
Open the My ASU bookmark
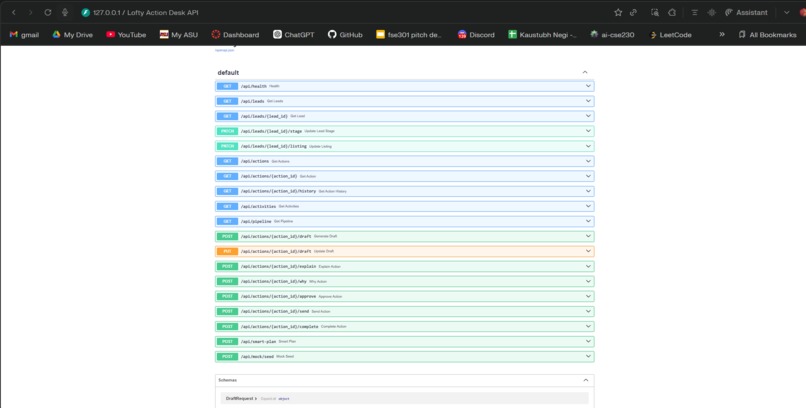178,34
